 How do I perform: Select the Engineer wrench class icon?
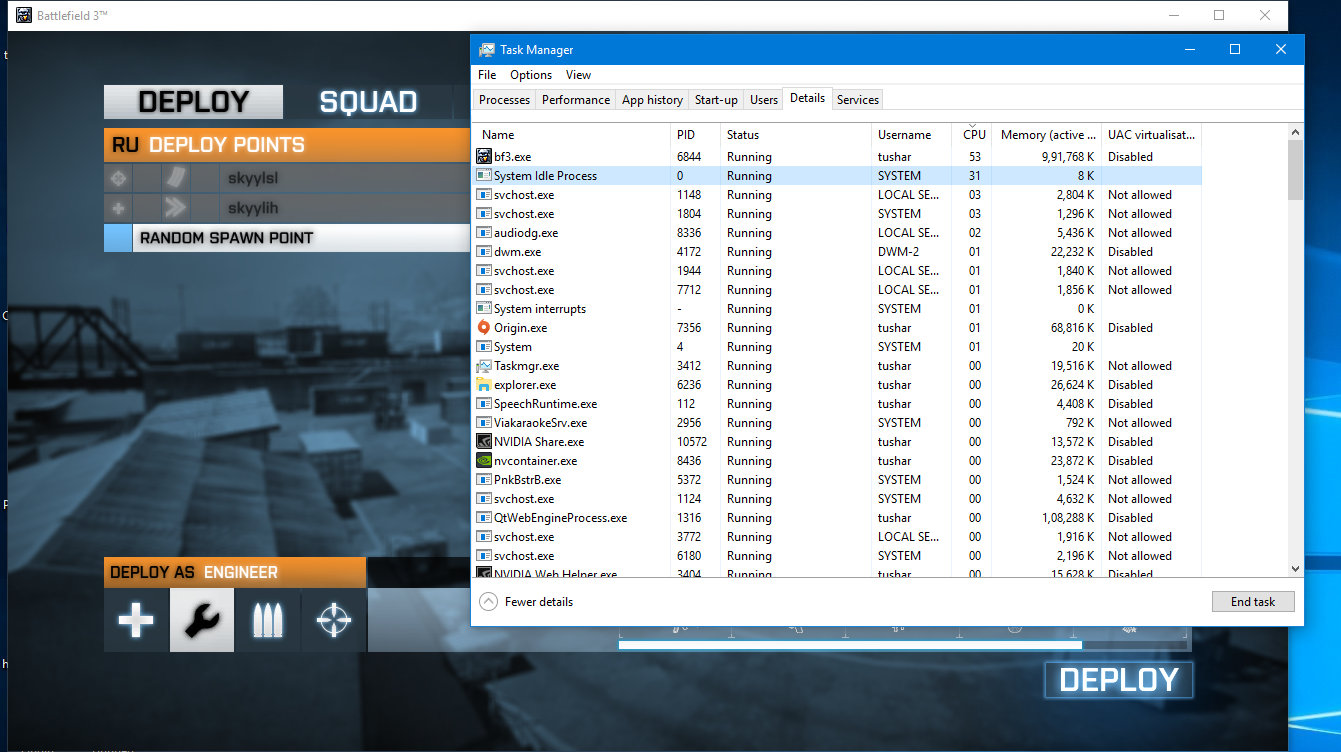point(202,620)
